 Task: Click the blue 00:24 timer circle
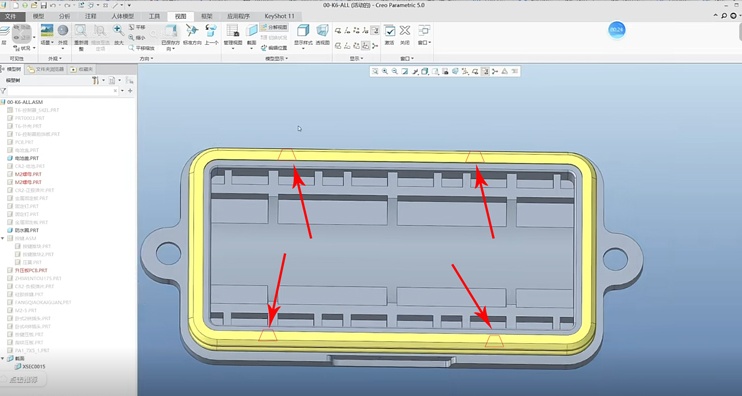coord(617,30)
